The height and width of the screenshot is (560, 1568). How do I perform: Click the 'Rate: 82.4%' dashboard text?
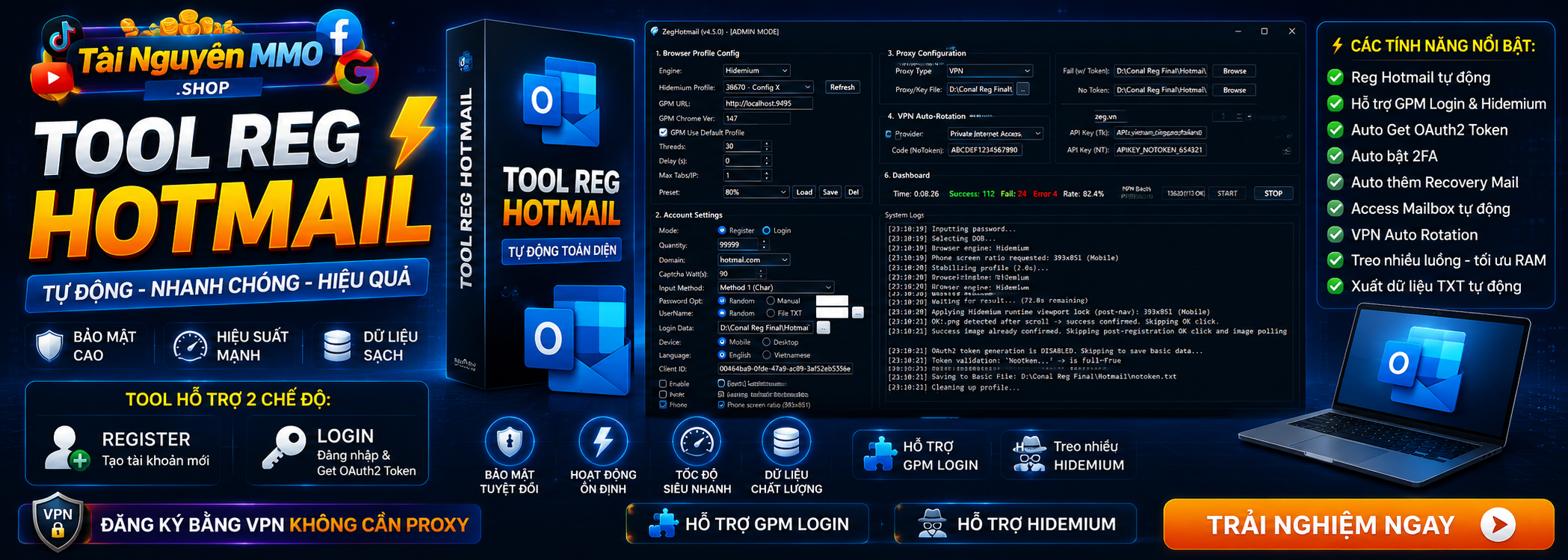(x=1084, y=194)
